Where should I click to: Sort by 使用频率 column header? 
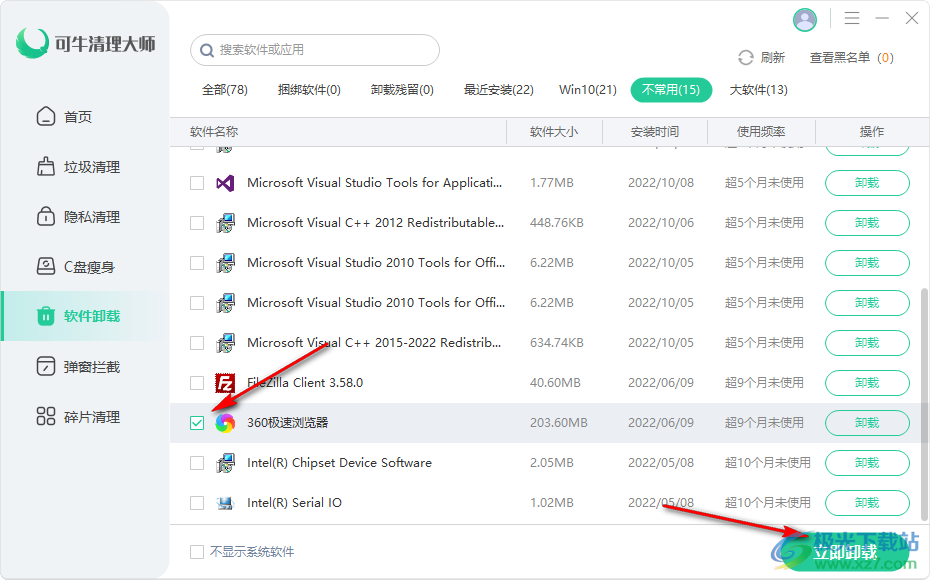[x=761, y=132]
